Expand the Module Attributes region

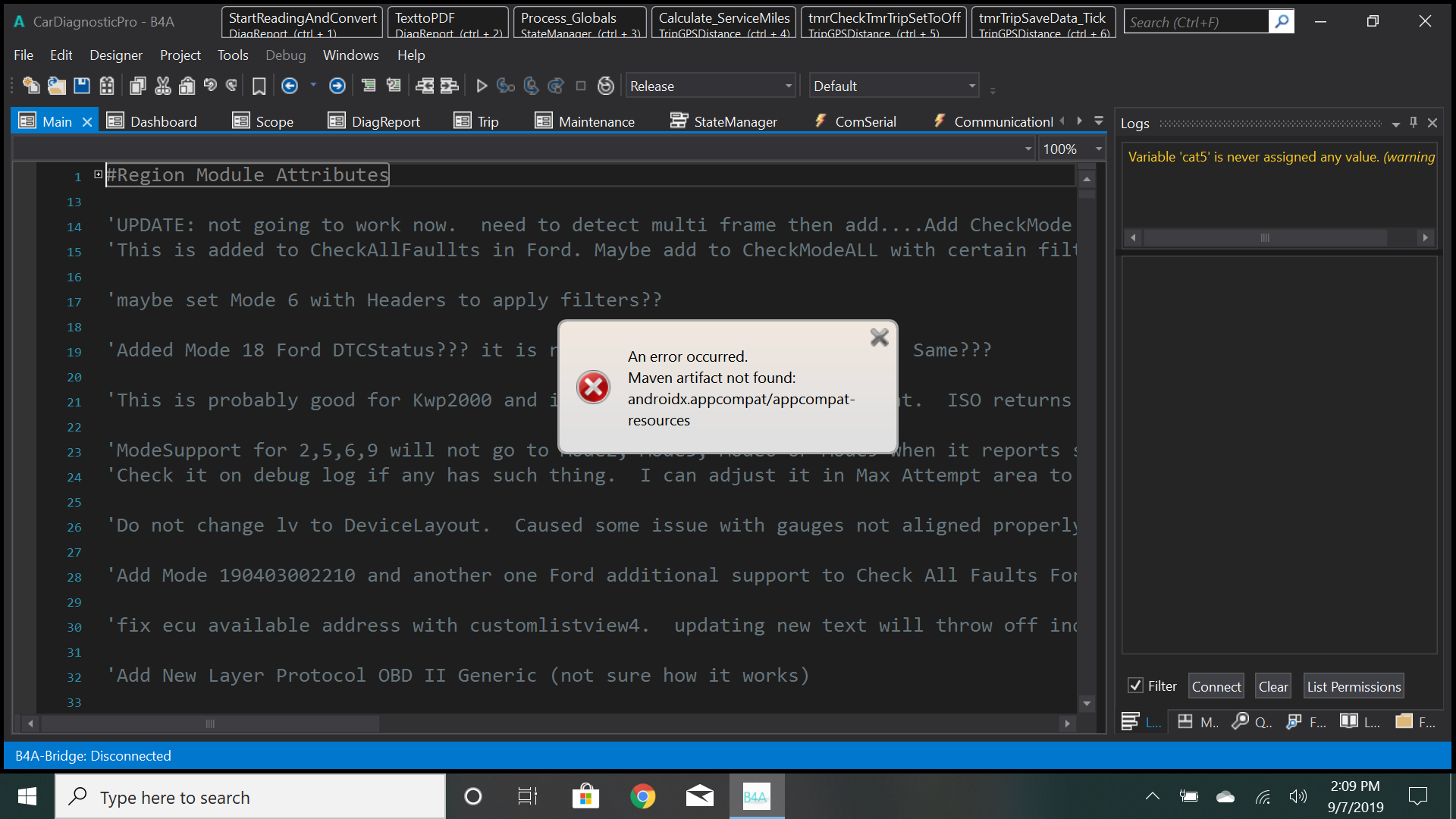pos(98,174)
